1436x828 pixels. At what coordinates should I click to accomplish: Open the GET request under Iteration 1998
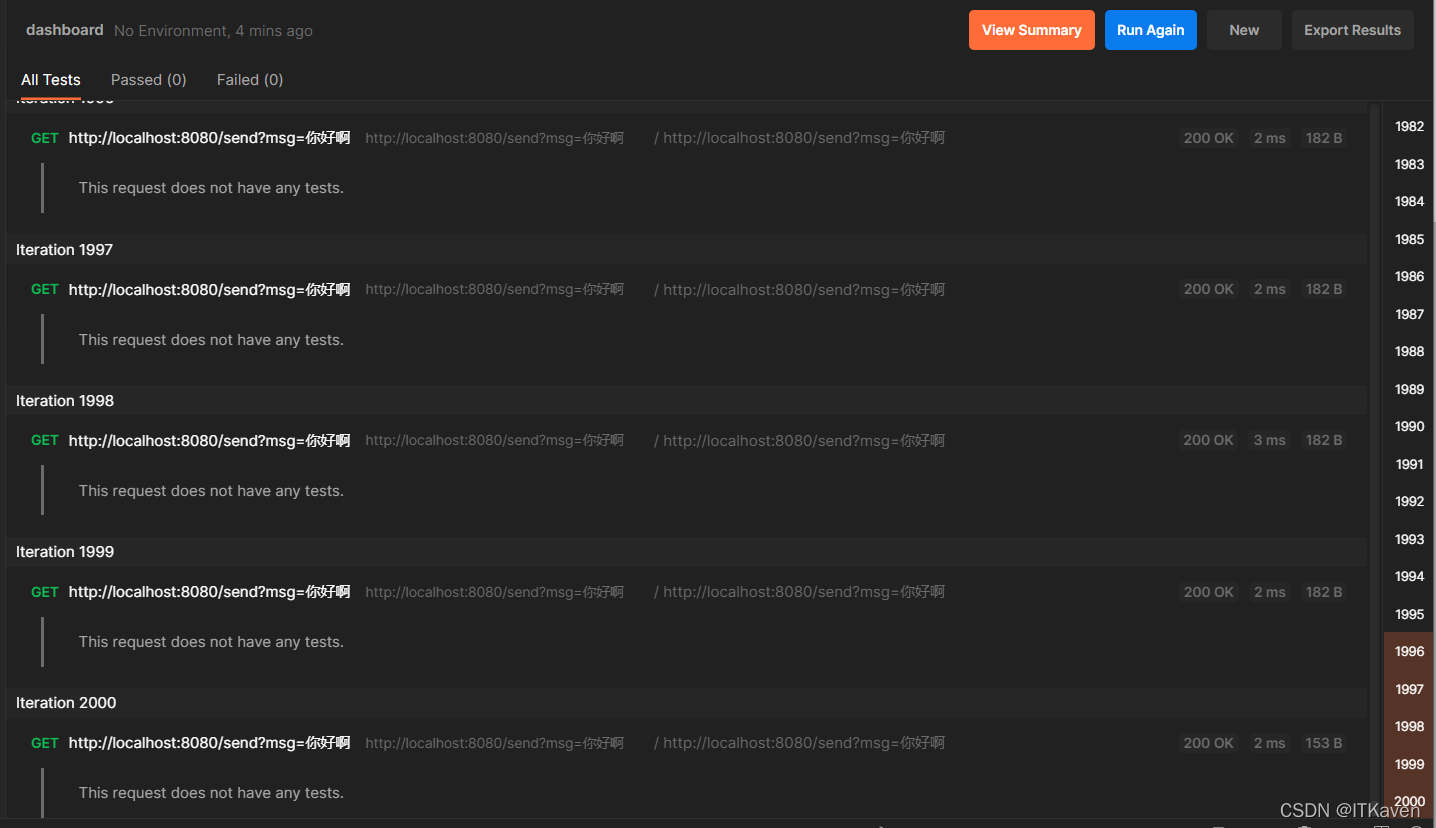(x=209, y=440)
